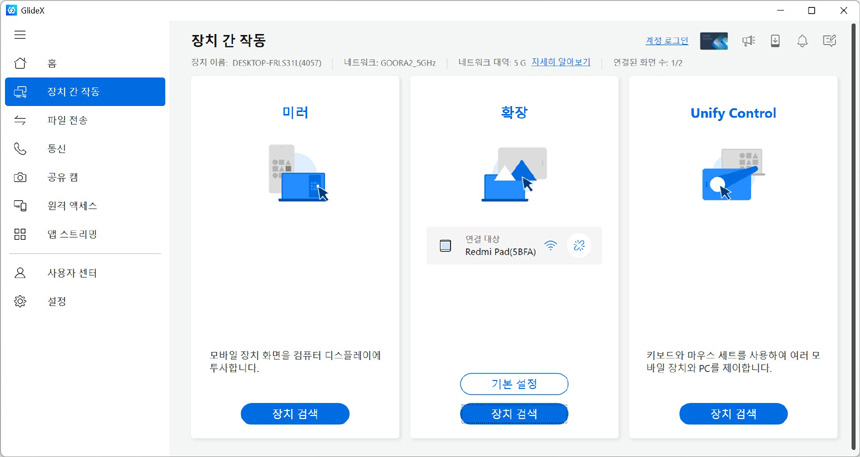Select 원격 액세스 from the sidebar
This screenshot has width=860, height=457.
[x=71, y=206]
